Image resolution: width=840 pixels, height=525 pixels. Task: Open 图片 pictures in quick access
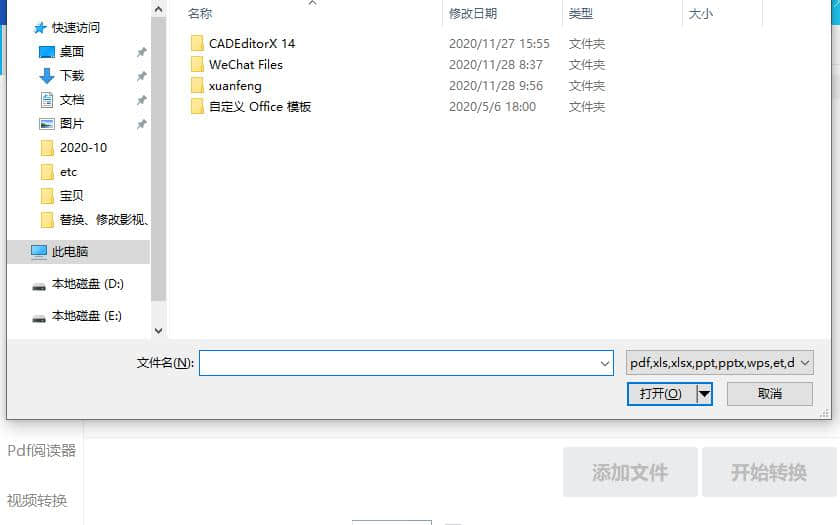pyautogui.click(x=72, y=124)
